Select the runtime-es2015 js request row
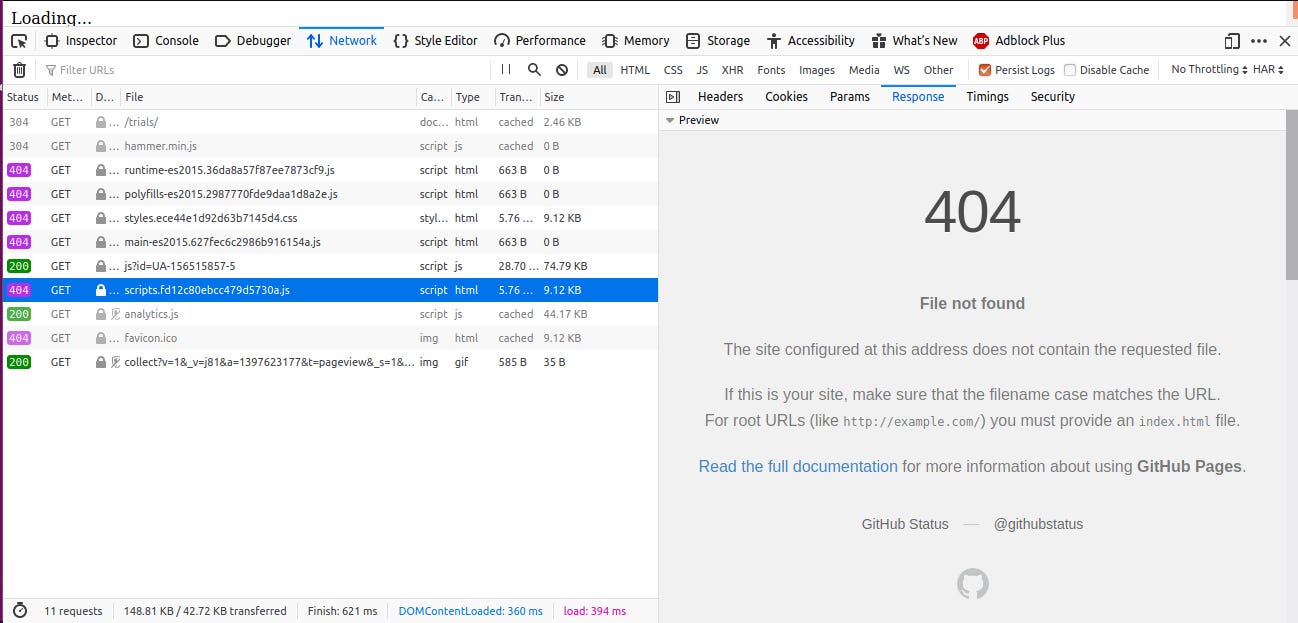This screenshot has width=1298, height=623. click(330, 170)
